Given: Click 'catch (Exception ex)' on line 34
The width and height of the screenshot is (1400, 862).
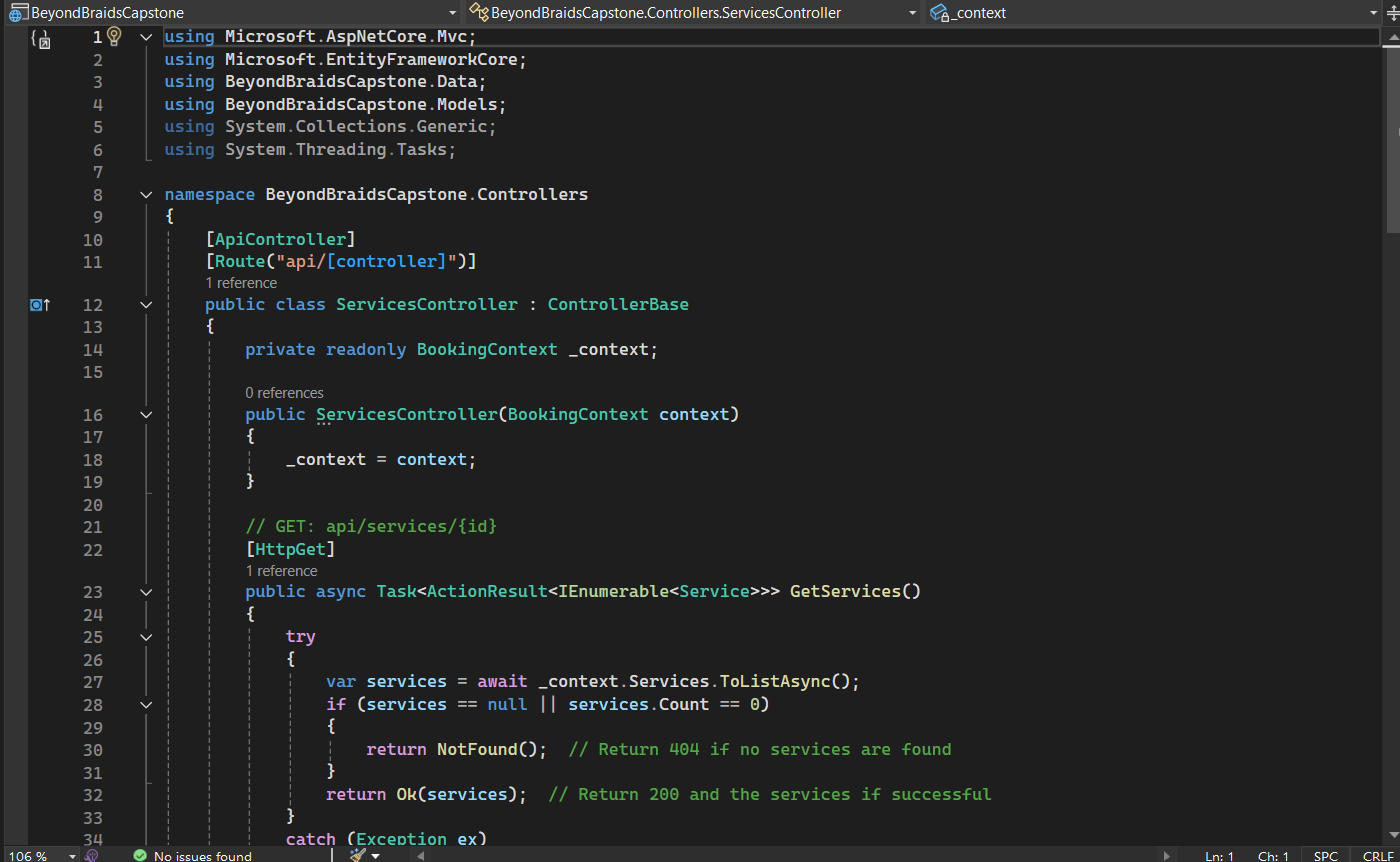Looking at the screenshot, I should 386,839.
